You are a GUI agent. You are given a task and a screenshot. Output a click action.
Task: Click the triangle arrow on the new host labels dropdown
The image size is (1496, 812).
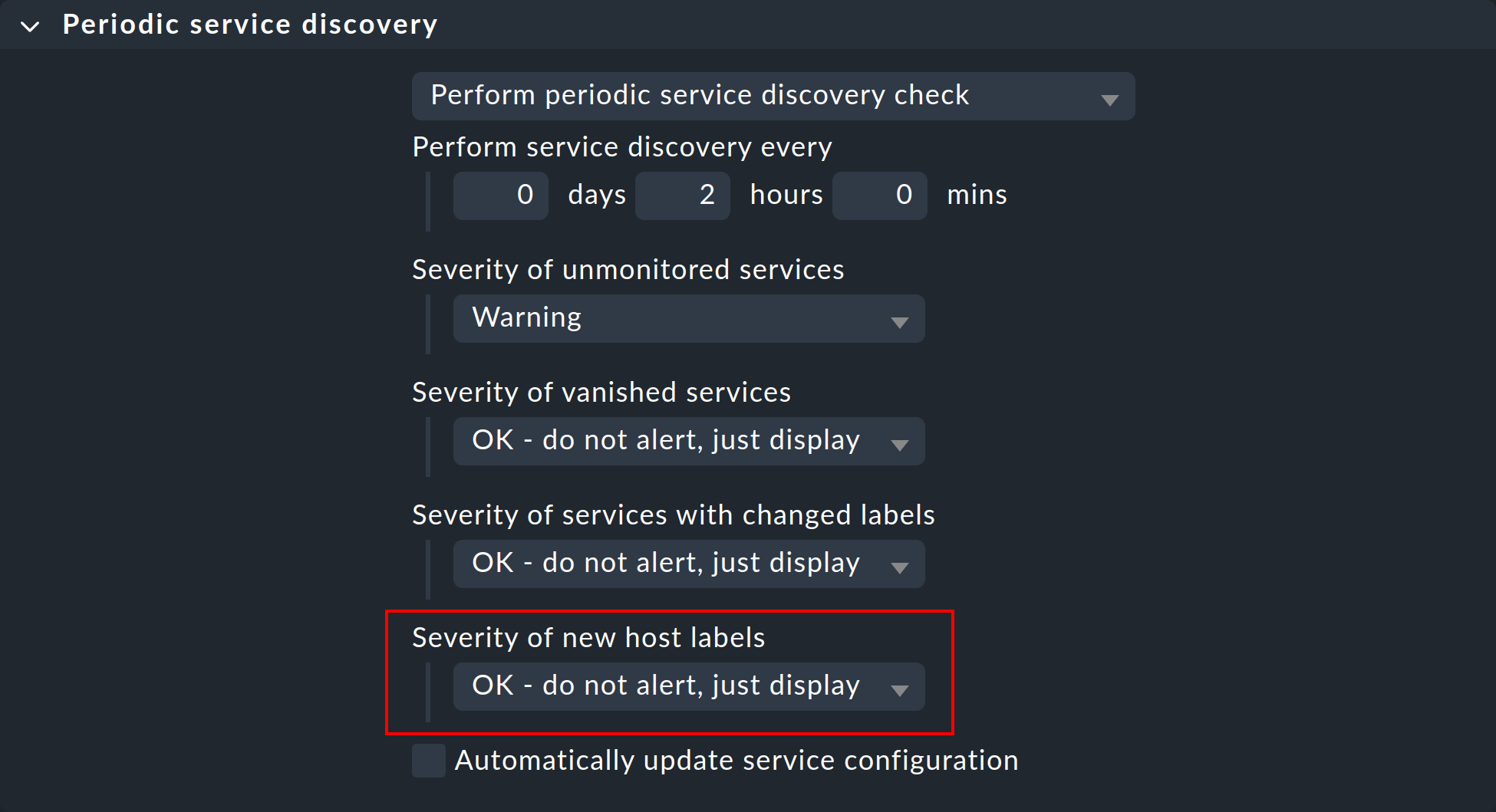tap(900, 688)
